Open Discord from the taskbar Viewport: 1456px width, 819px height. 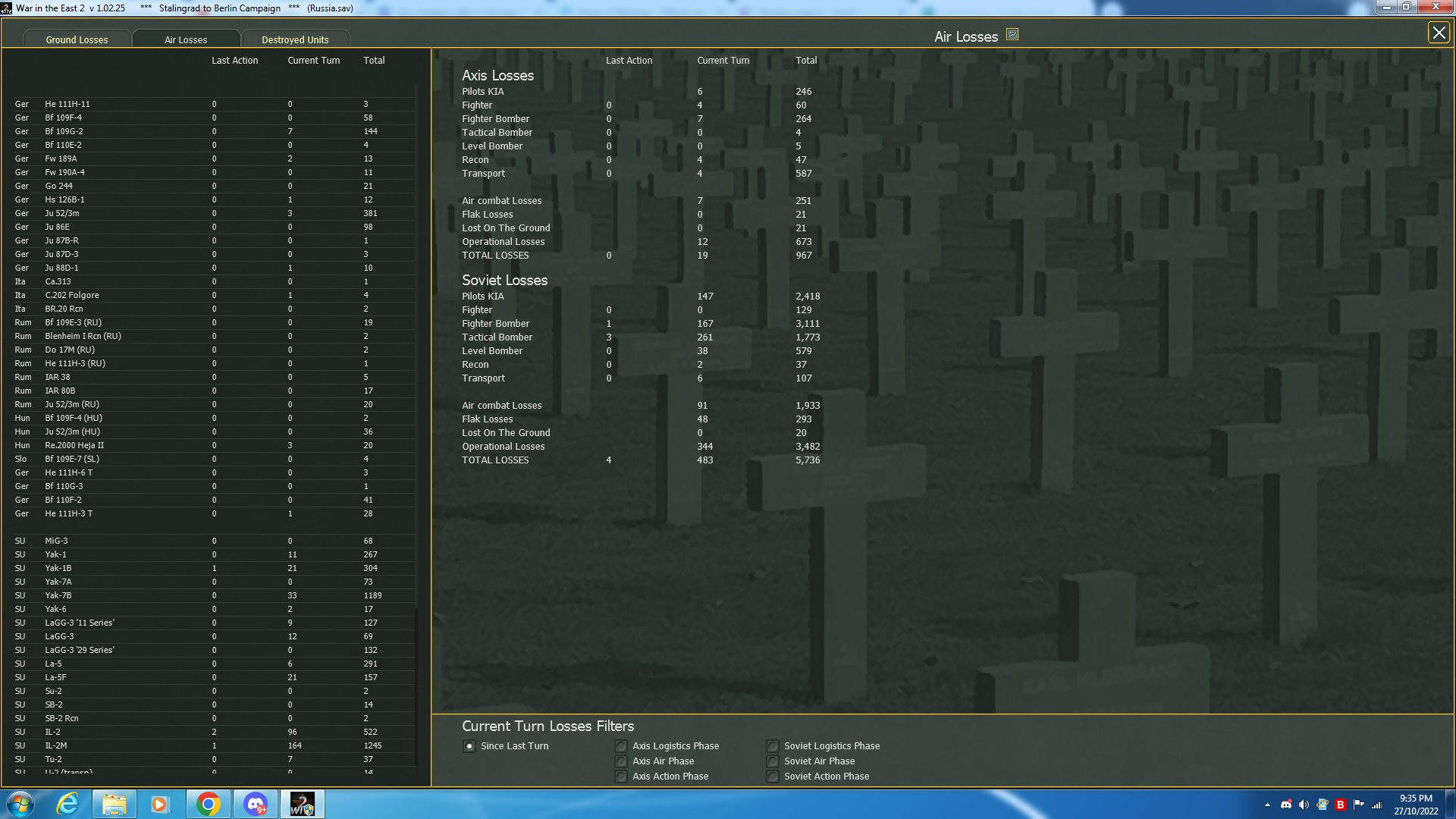click(x=256, y=804)
